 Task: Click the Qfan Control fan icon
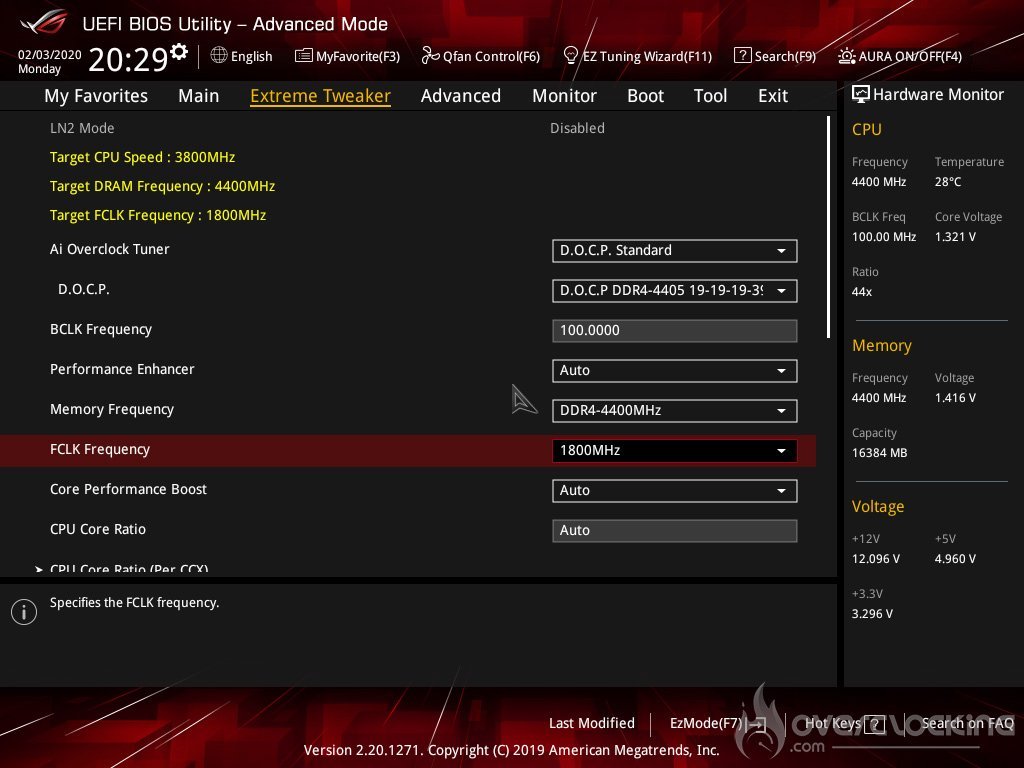coord(430,56)
